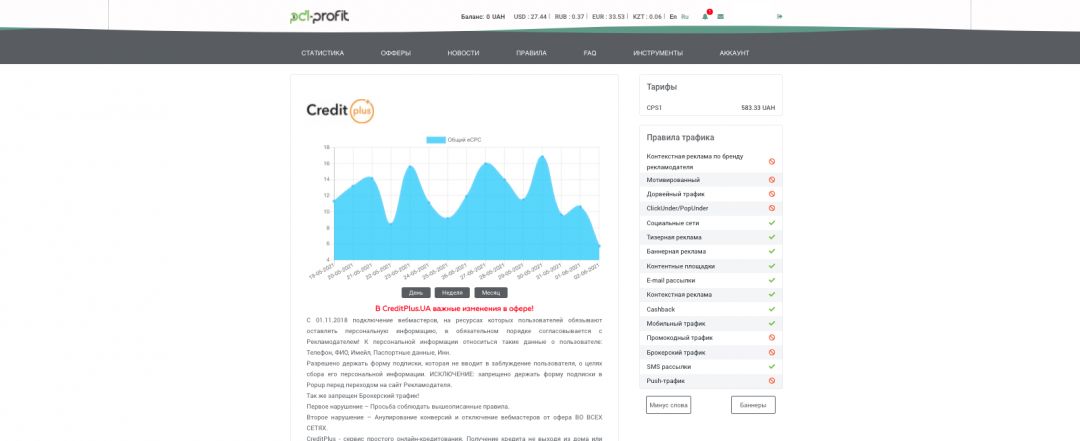Show chart by День

point(416,293)
